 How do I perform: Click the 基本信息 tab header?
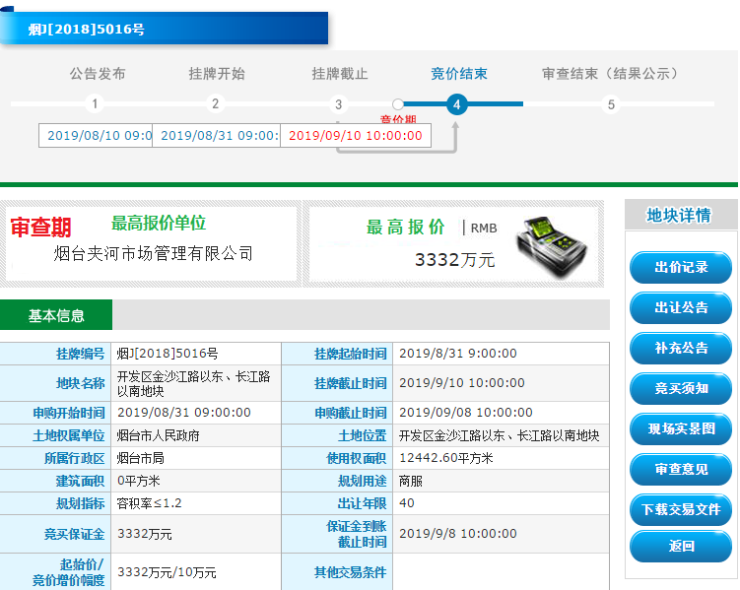pyautogui.click(x=56, y=315)
